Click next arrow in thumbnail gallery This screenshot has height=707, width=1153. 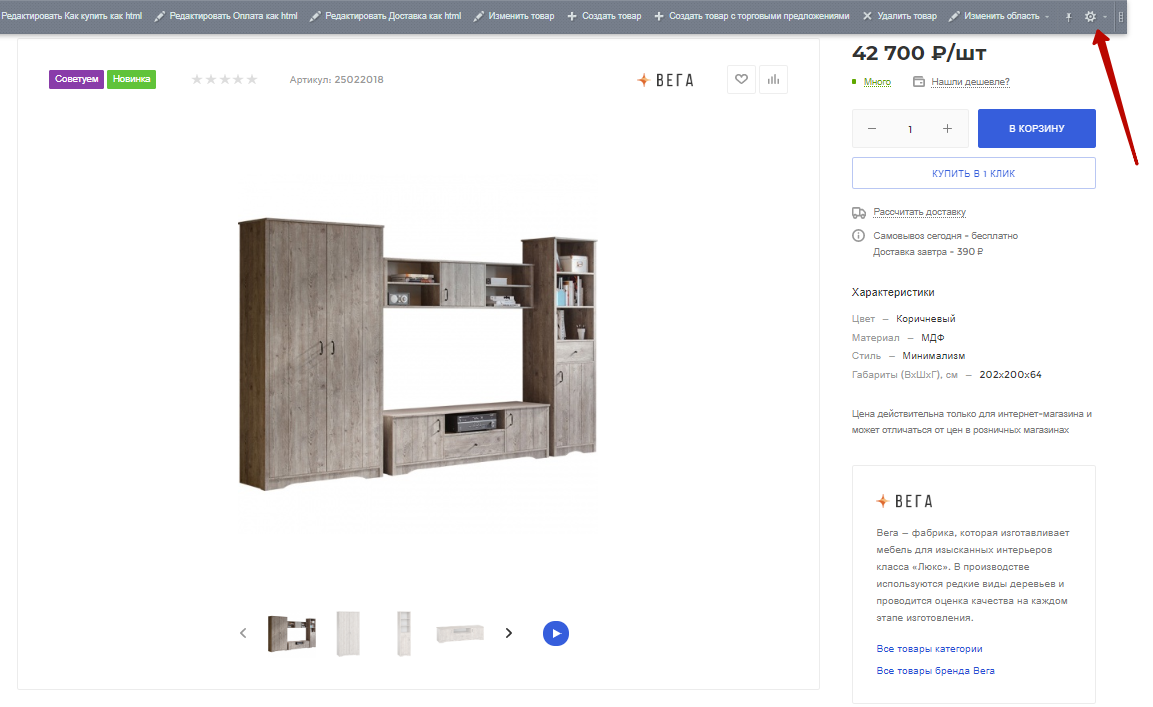(x=509, y=633)
